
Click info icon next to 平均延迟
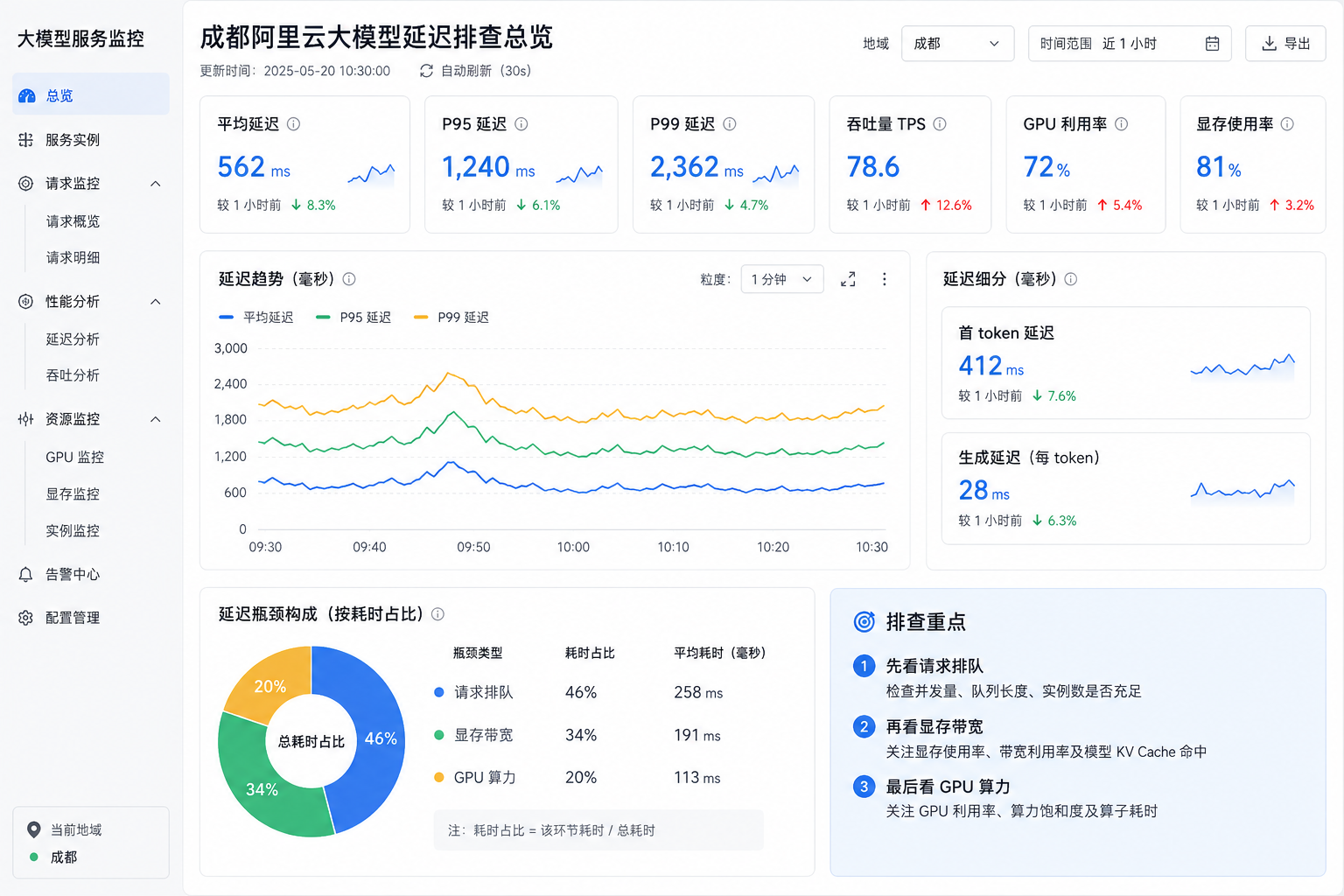[294, 124]
